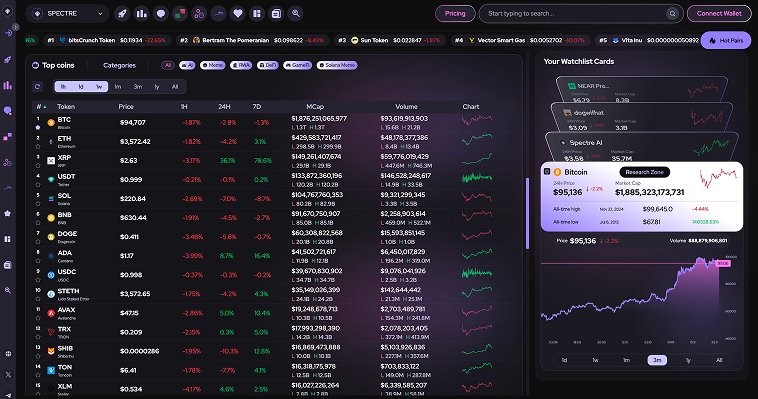758x399 pixels.
Task: Click the chat bubble icon in the top toolbar
Action: (160, 14)
